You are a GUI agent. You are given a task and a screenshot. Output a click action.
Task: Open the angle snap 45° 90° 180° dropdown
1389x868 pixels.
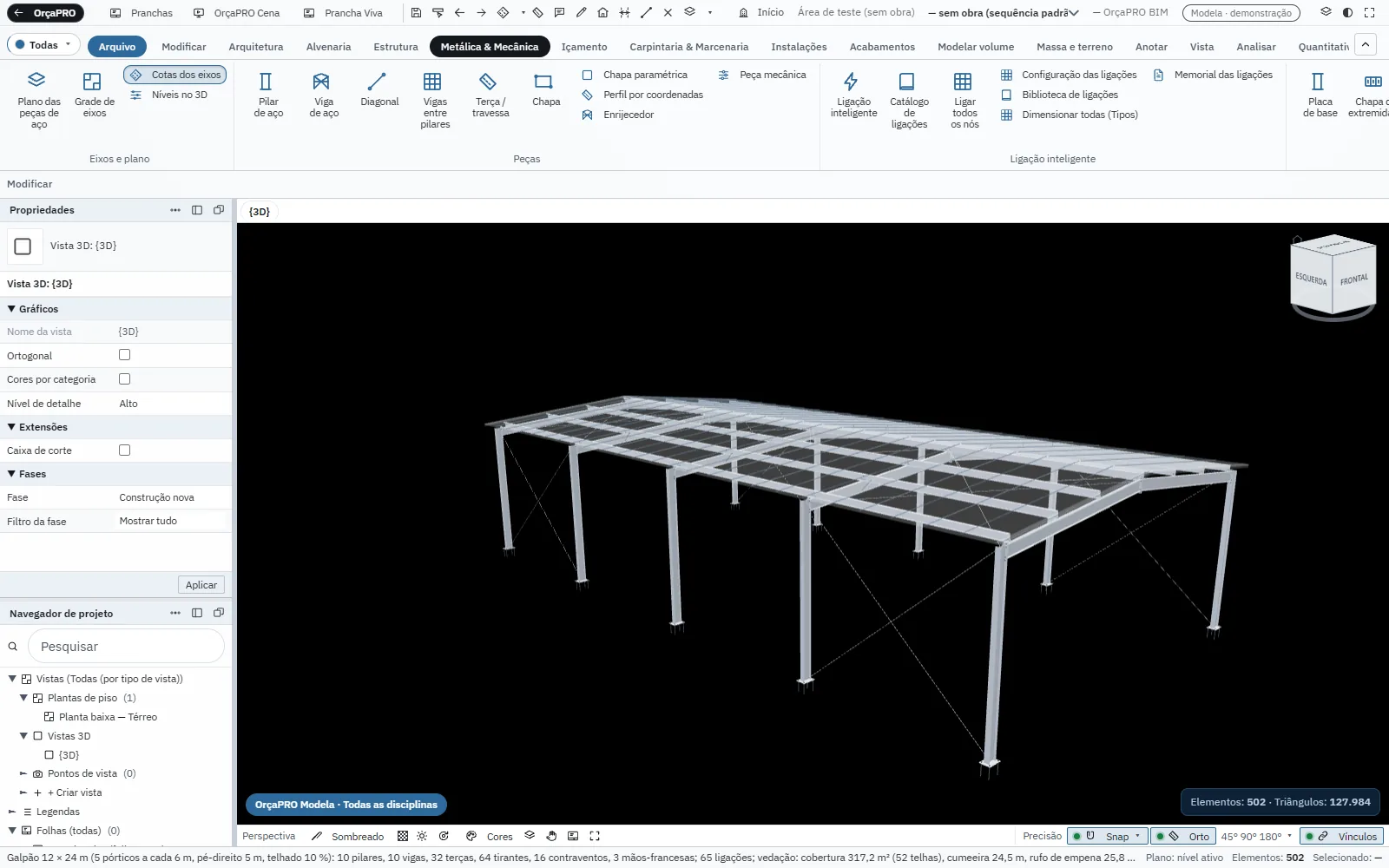pos(1256,836)
